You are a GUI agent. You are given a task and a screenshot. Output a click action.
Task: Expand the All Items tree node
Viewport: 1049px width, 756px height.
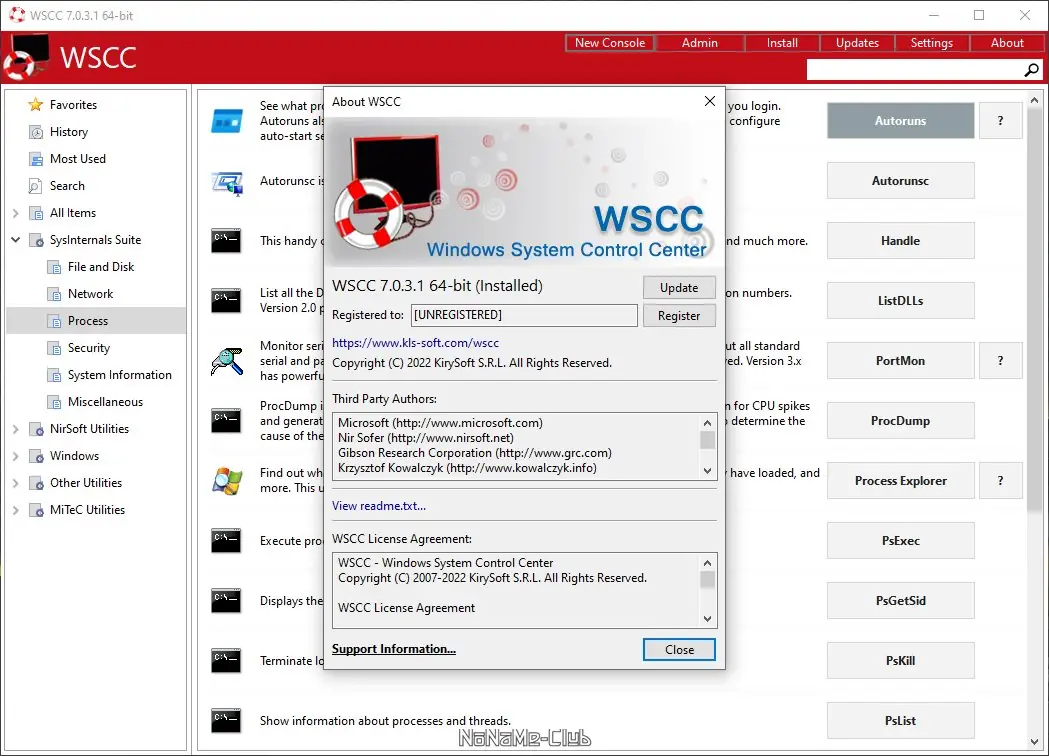15,213
